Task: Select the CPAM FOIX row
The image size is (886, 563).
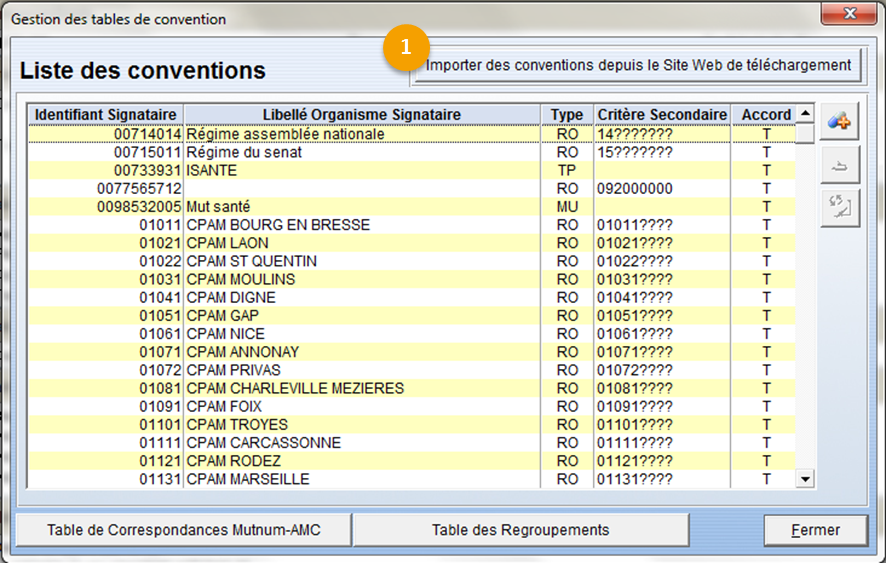Action: point(412,406)
